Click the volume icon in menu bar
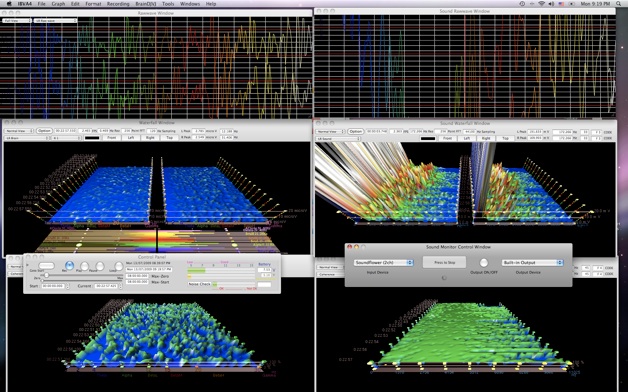Viewport: 628px width, 392px height. [551, 4]
